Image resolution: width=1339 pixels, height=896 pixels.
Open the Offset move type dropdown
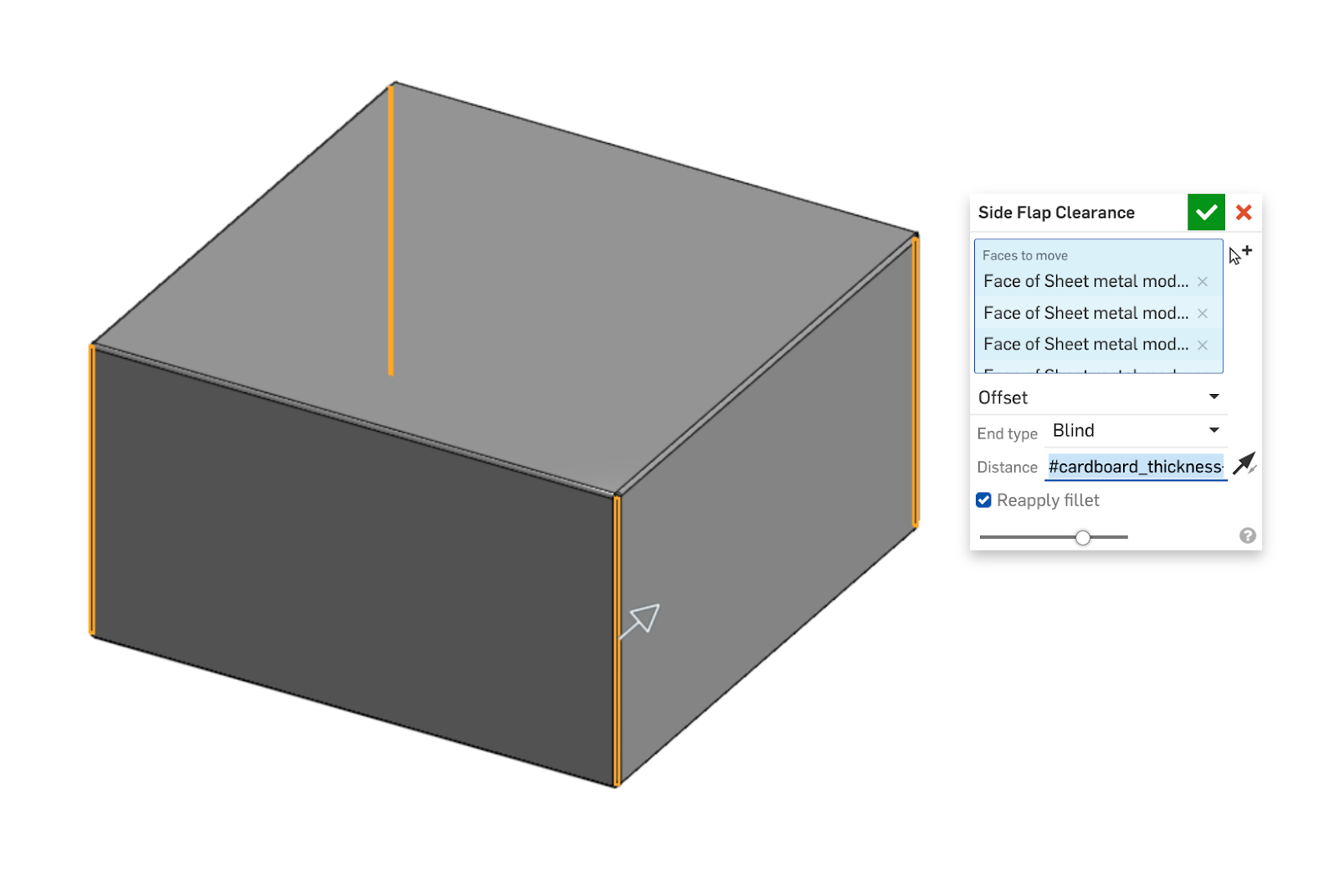click(1098, 397)
